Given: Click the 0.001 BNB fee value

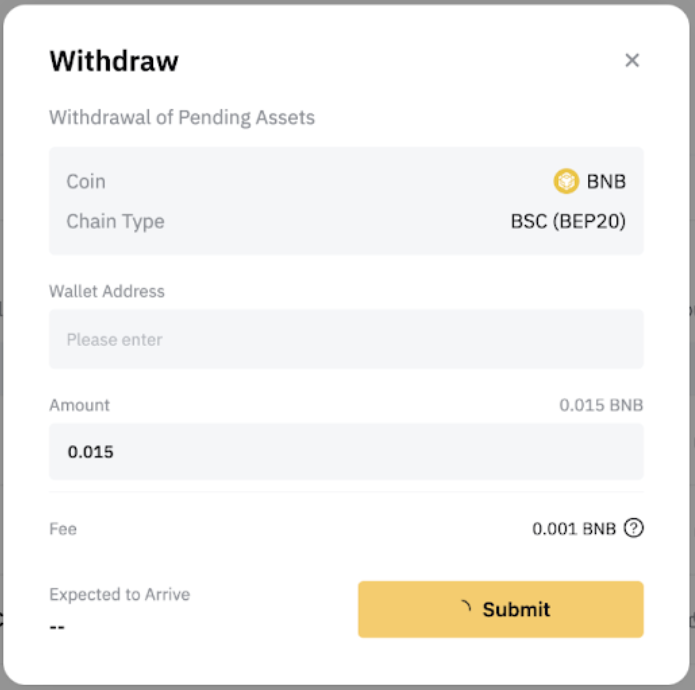Looking at the screenshot, I should pos(574,528).
